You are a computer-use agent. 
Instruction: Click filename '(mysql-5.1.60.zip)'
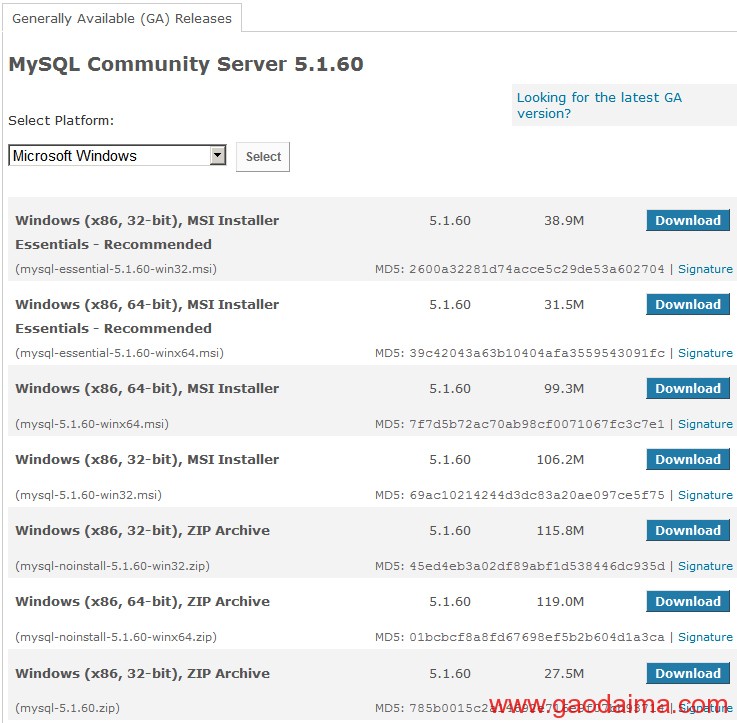pos(67,708)
